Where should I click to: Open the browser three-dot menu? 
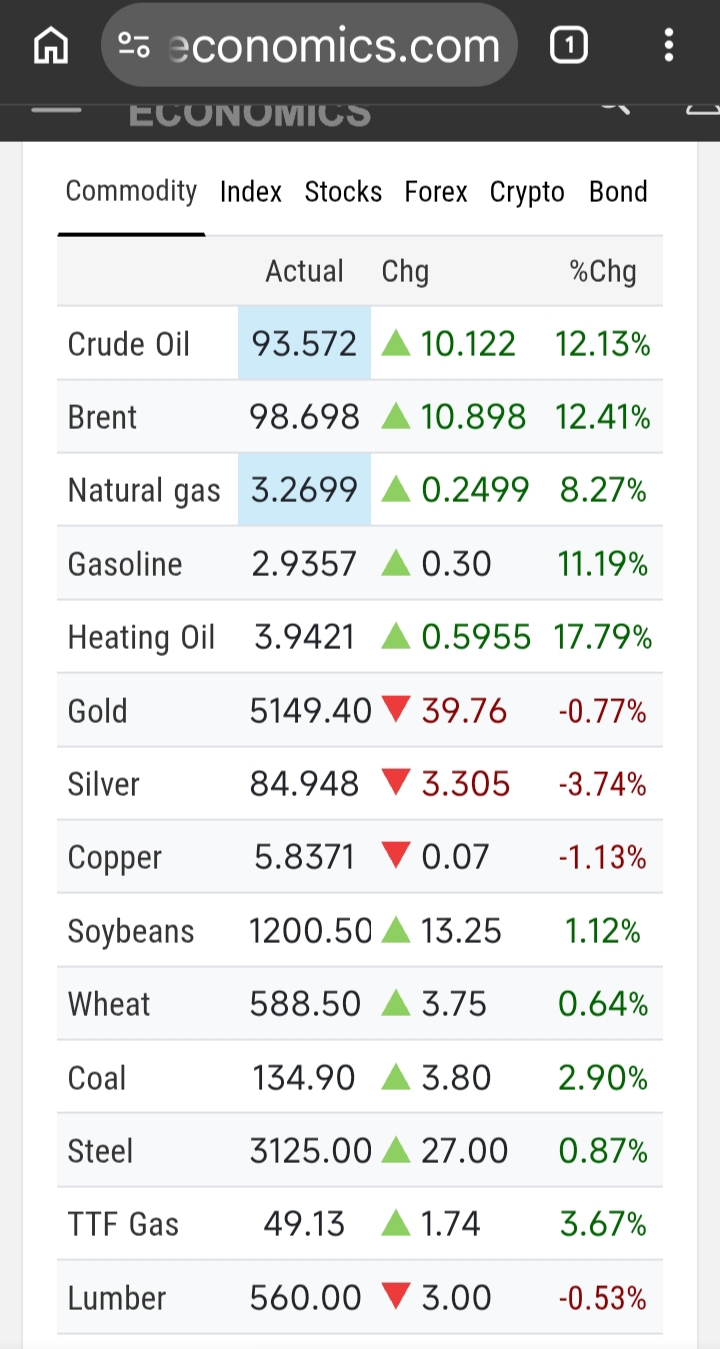pyautogui.click(x=669, y=46)
